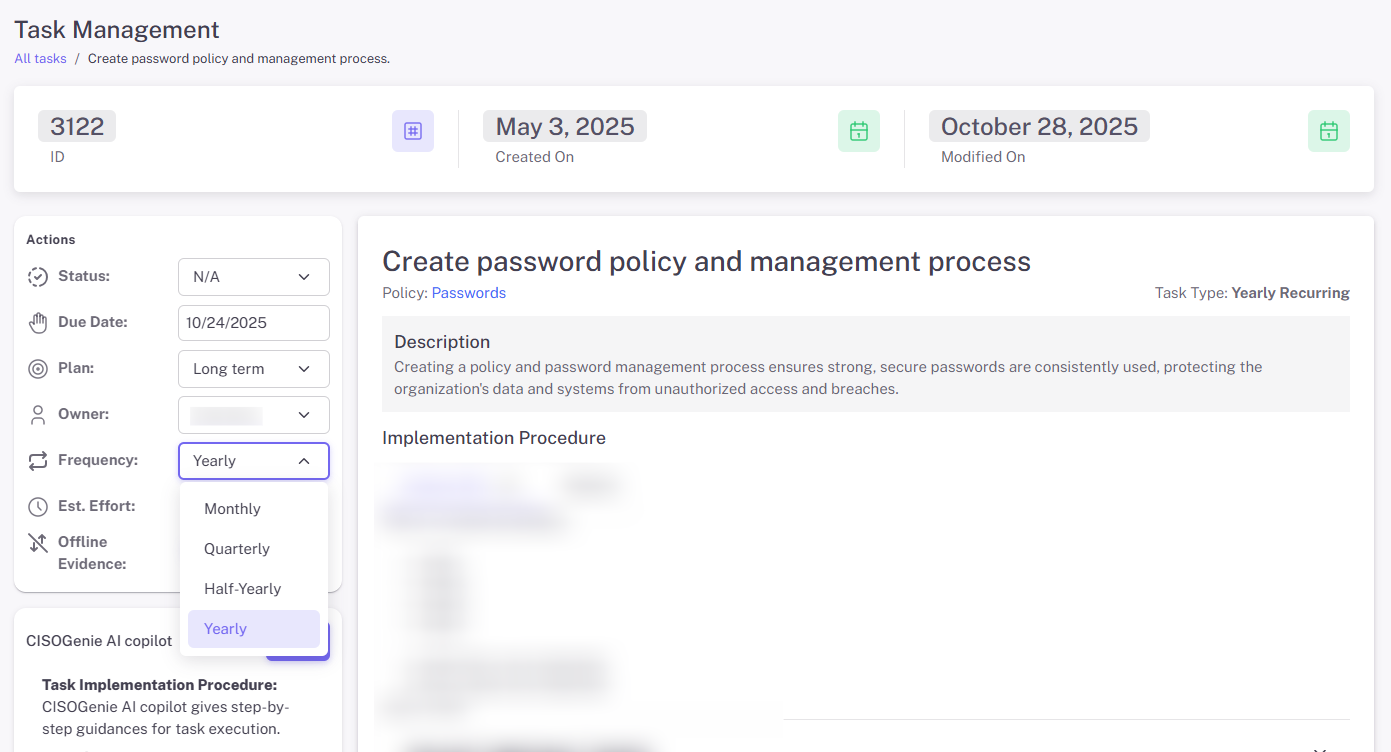Click the Owner person icon

38,415
